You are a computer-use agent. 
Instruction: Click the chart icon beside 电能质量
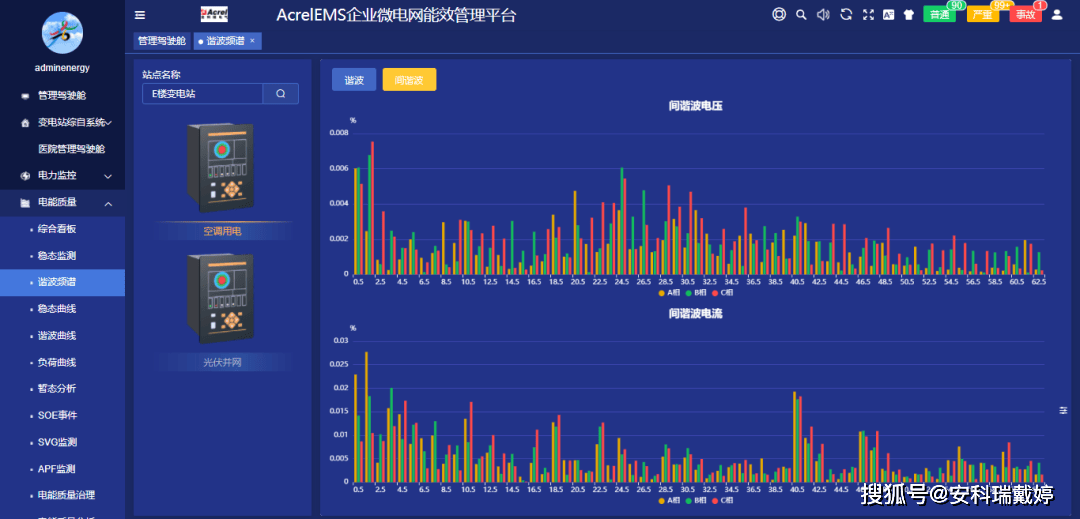[x=25, y=203]
